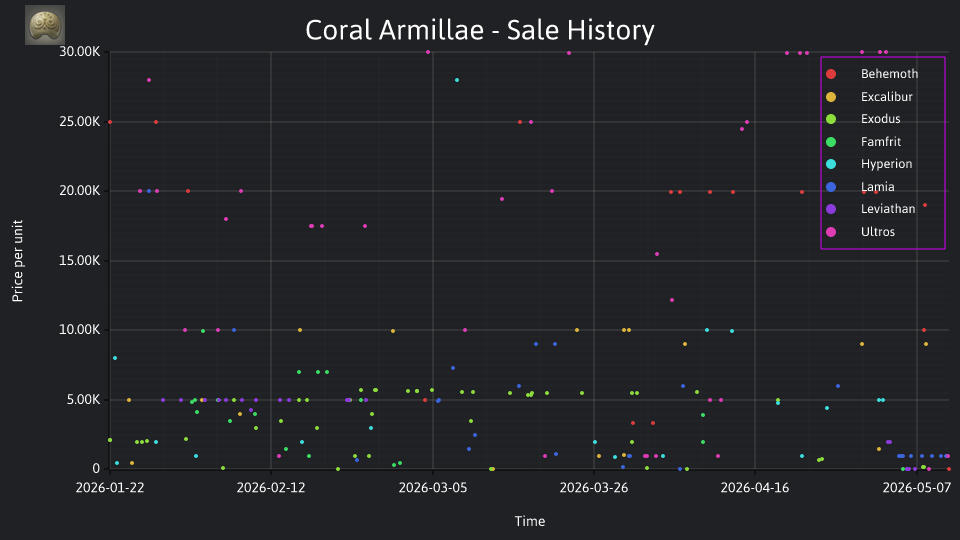Click the cyan Hyperion legend dot
The height and width of the screenshot is (540, 960).
[831, 164]
